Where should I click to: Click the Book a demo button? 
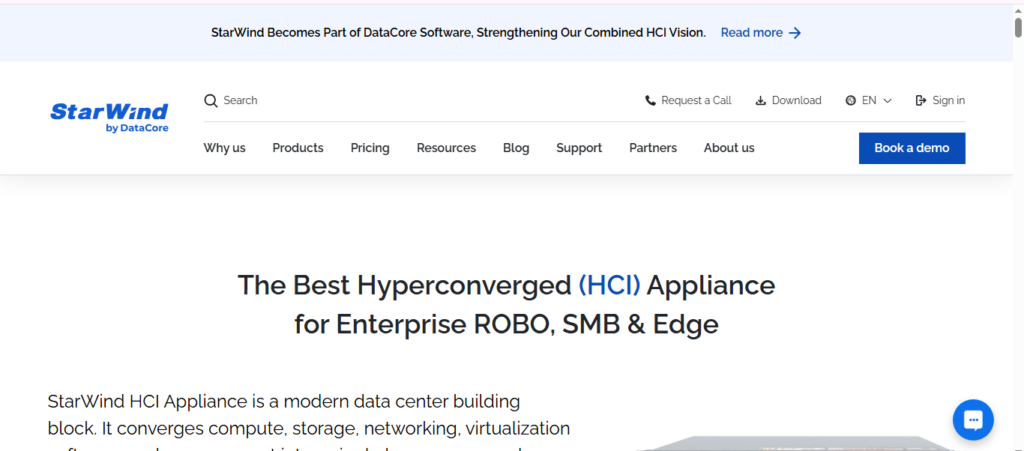[x=912, y=148]
